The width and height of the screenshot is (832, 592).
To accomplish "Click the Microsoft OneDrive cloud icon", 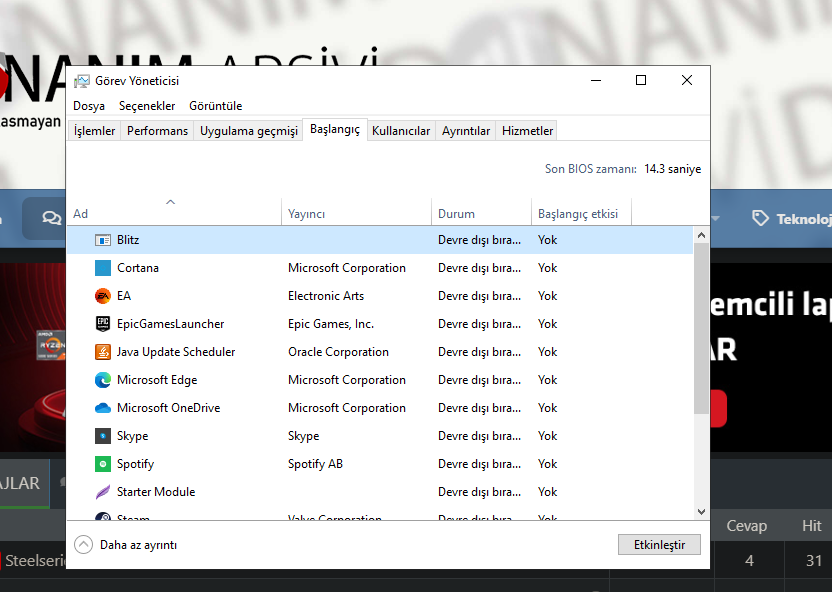I will pyautogui.click(x=102, y=408).
